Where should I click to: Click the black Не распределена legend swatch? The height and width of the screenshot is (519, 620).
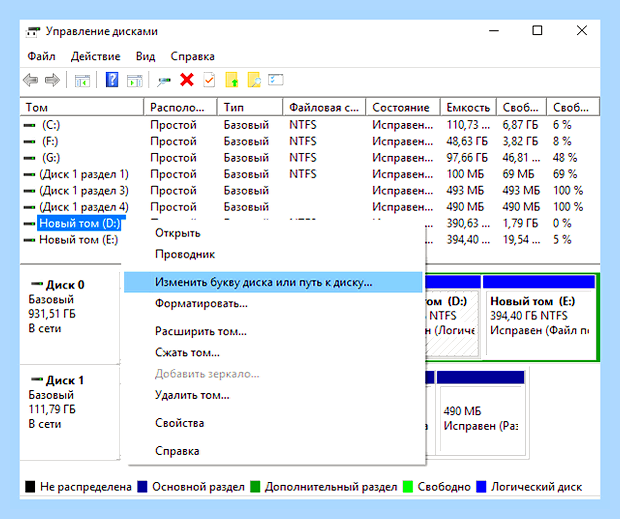pyautogui.click(x=30, y=487)
